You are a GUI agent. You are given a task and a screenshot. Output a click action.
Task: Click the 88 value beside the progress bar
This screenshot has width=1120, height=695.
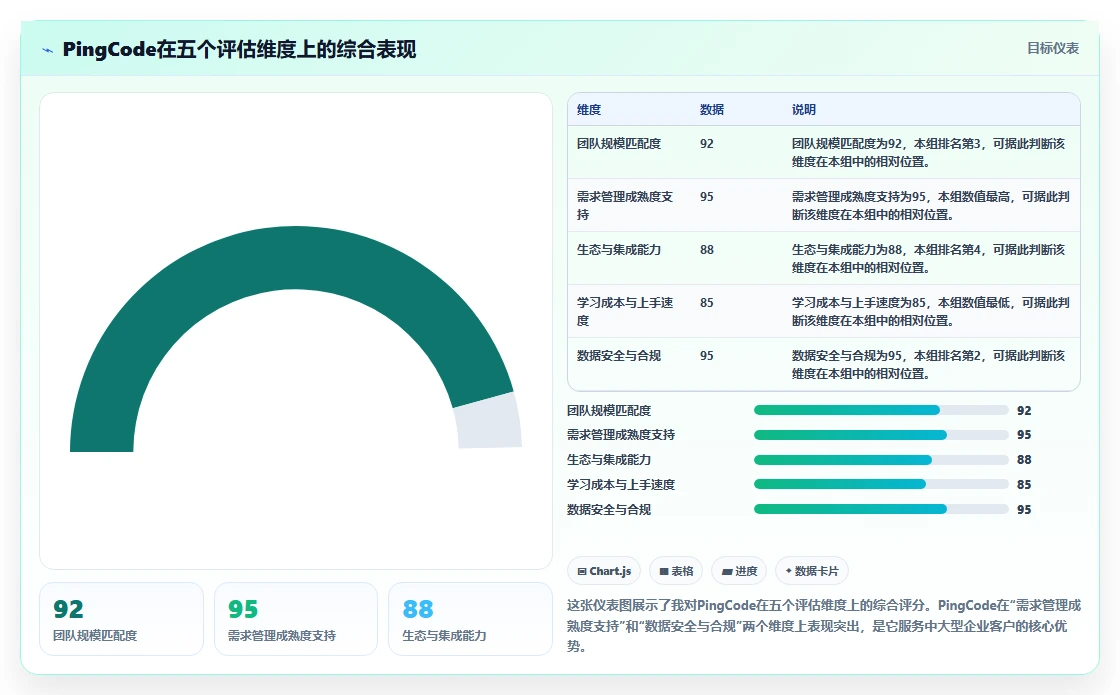(1024, 460)
